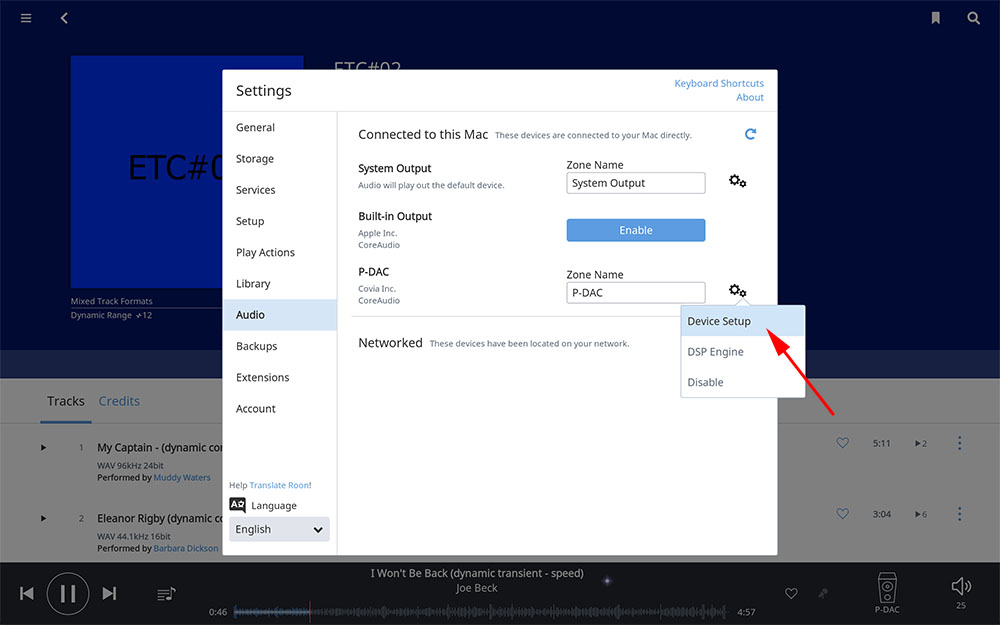The image size is (1000, 625).
Task: Select DSP Engine menu entry
Action: [715, 352]
